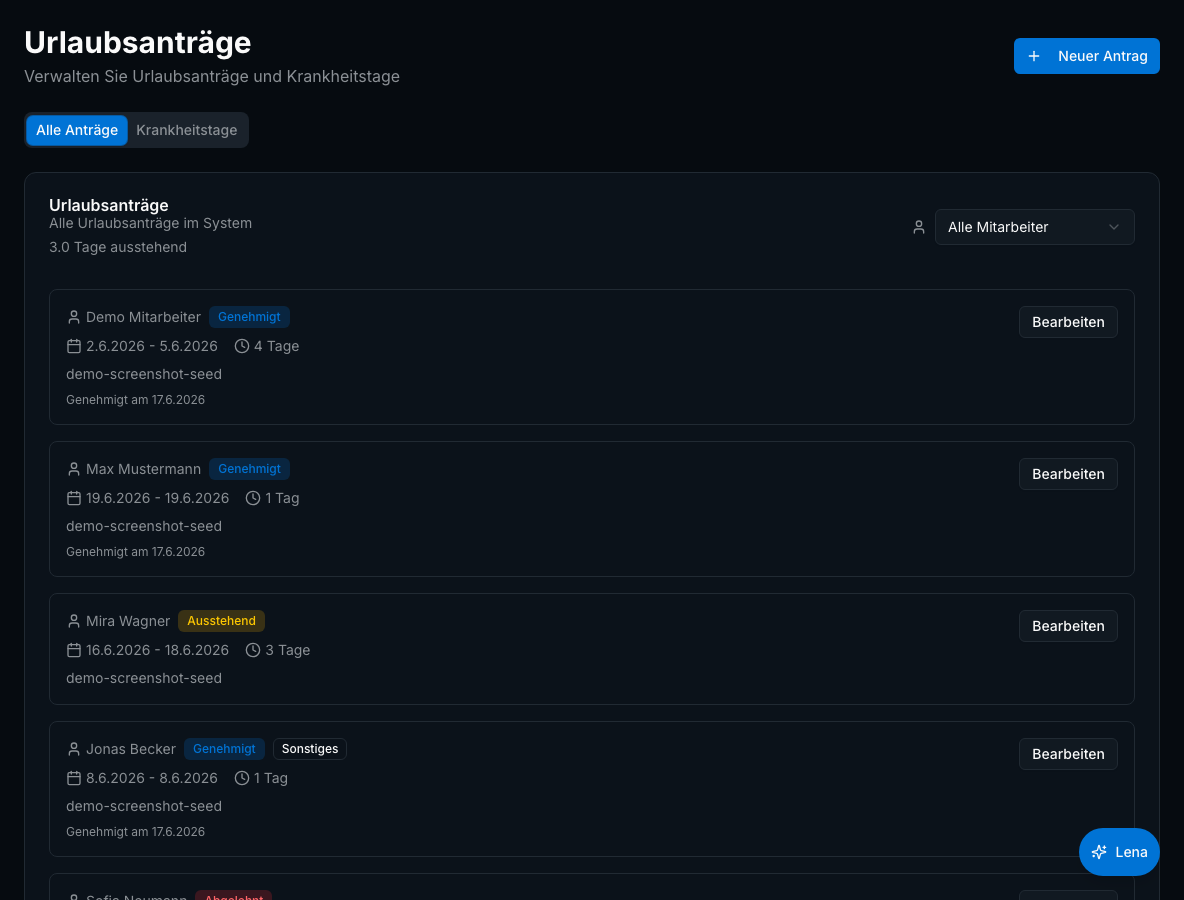Click the name Mira Wagner

pos(128,621)
